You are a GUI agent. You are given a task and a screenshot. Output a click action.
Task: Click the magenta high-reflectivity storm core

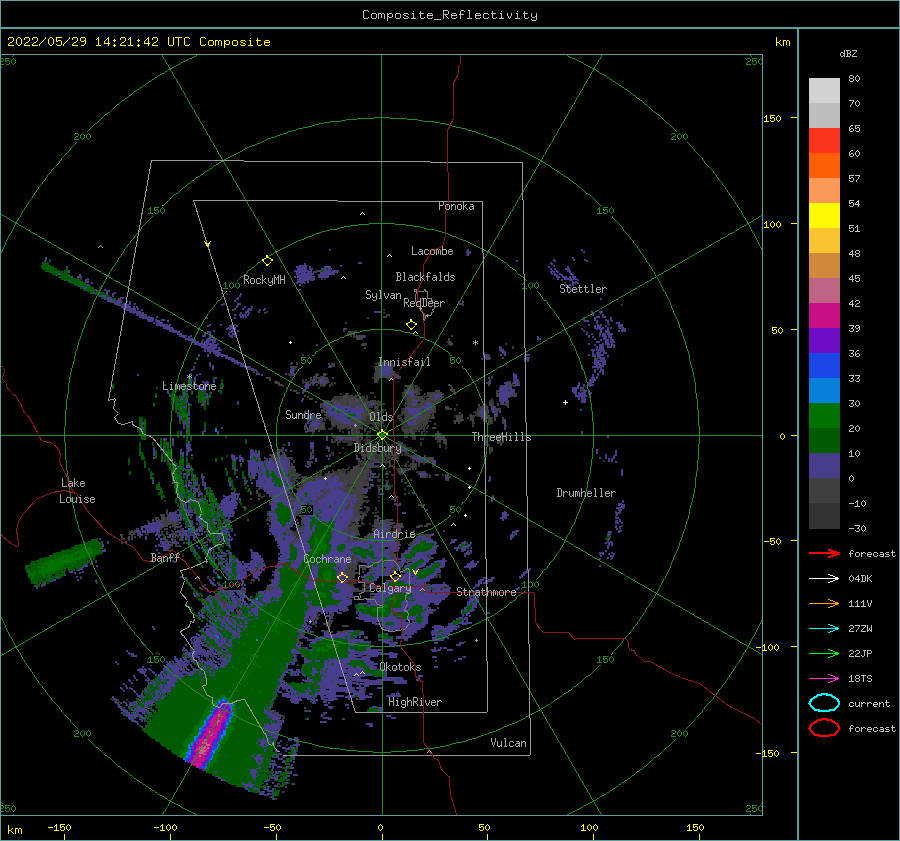pos(211,735)
